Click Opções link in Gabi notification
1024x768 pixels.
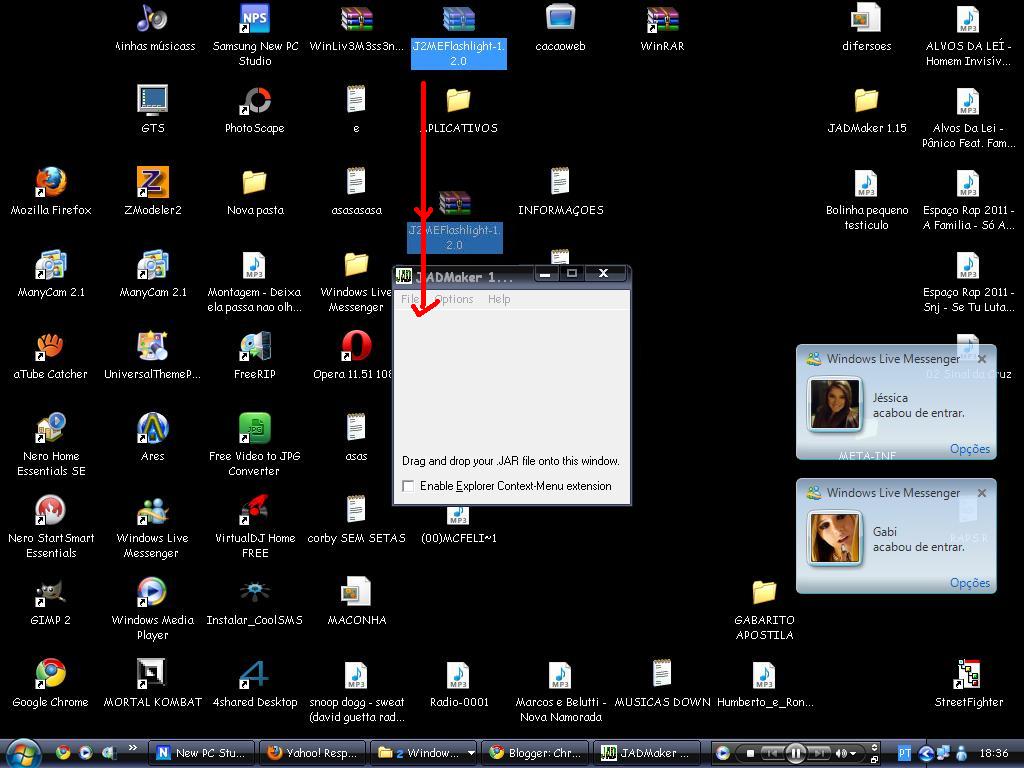(970, 583)
